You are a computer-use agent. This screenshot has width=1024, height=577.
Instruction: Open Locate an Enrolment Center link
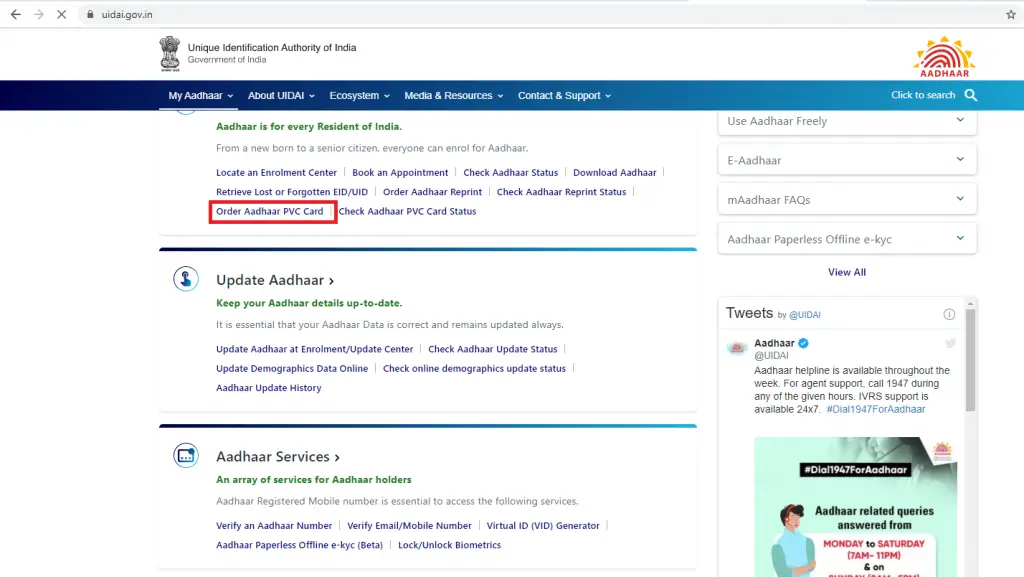coord(276,172)
